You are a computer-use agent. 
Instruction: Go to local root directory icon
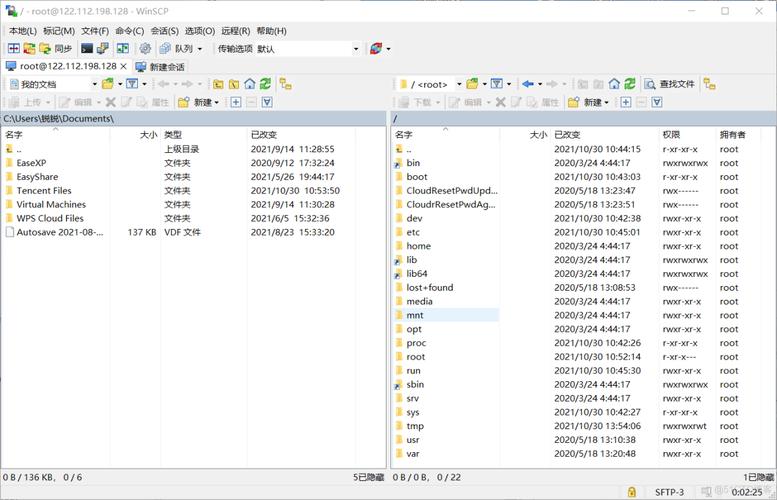pos(234,84)
